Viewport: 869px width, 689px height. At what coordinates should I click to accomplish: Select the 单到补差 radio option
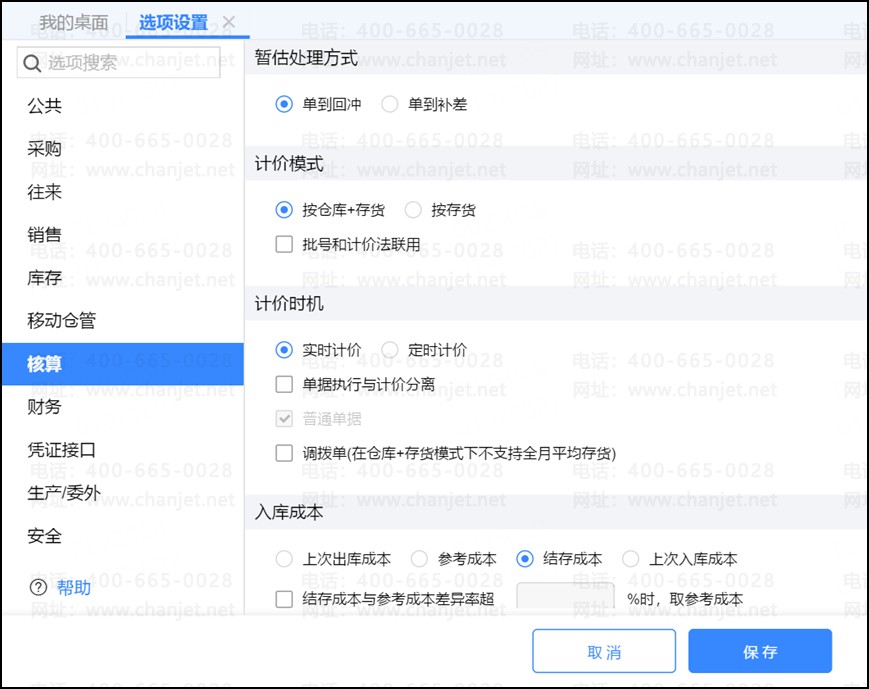pos(390,104)
